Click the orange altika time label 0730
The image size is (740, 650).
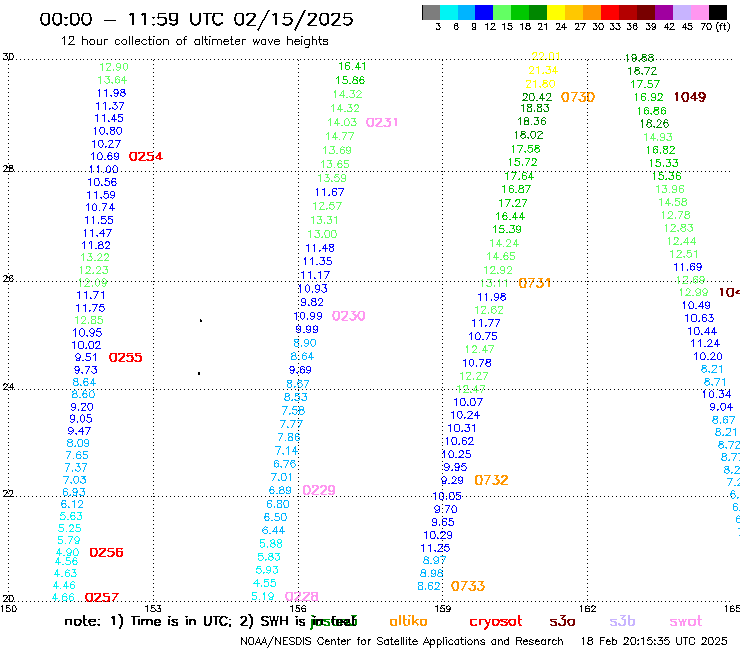[x=578, y=97]
